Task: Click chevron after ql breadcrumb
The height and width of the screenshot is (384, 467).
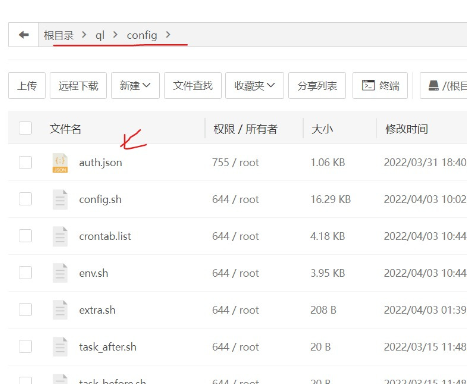Action: tap(115, 35)
